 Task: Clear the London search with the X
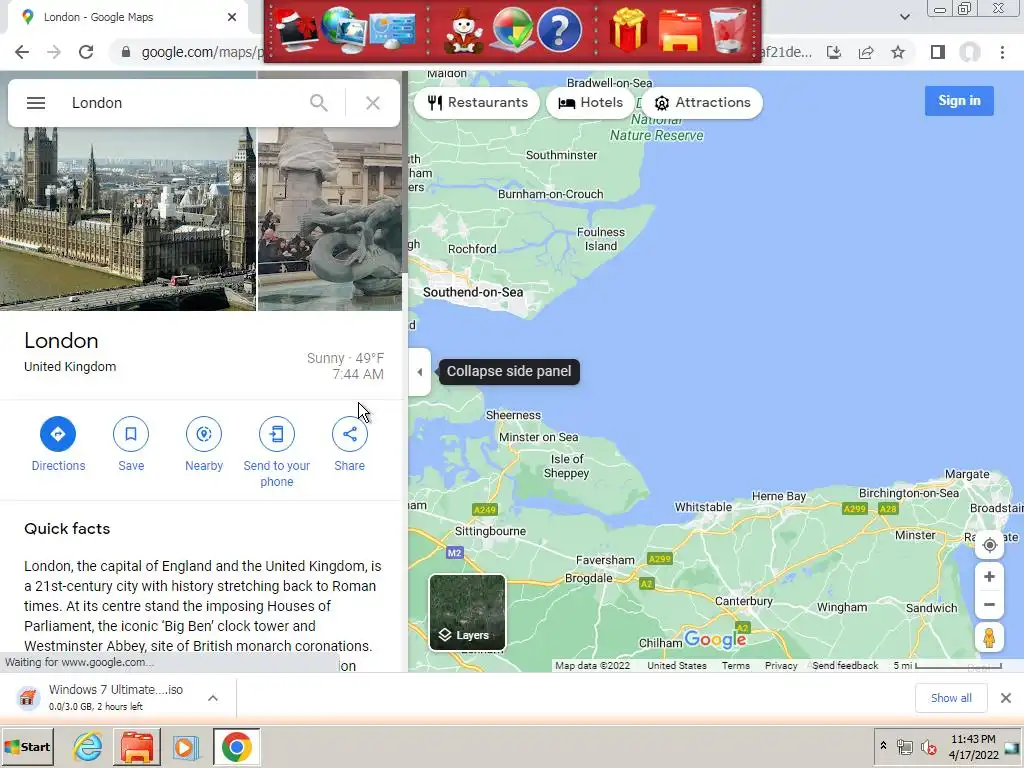[373, 103]
